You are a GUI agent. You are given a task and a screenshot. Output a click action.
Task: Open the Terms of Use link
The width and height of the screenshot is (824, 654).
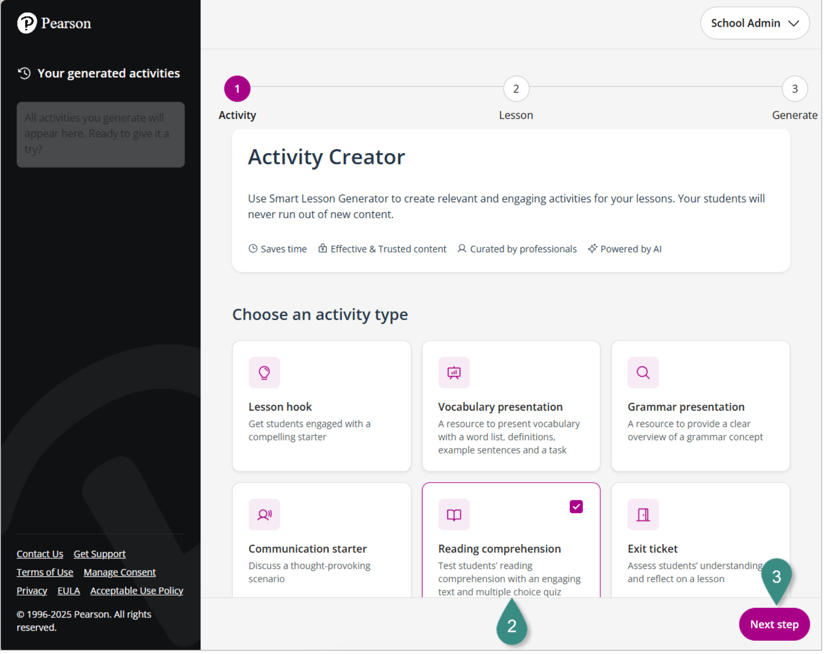click(45, 572)
